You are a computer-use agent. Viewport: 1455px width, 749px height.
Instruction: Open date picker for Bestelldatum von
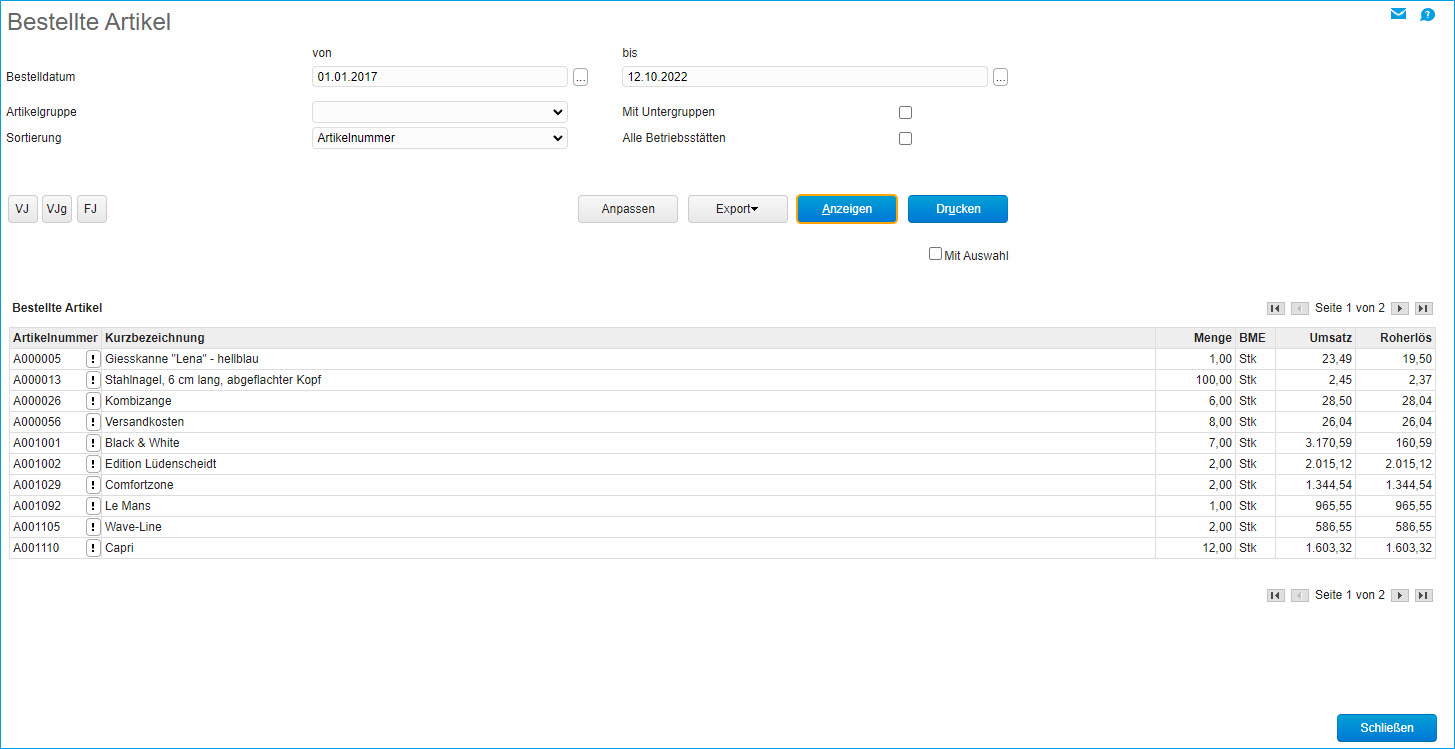[x=580, y=77]
